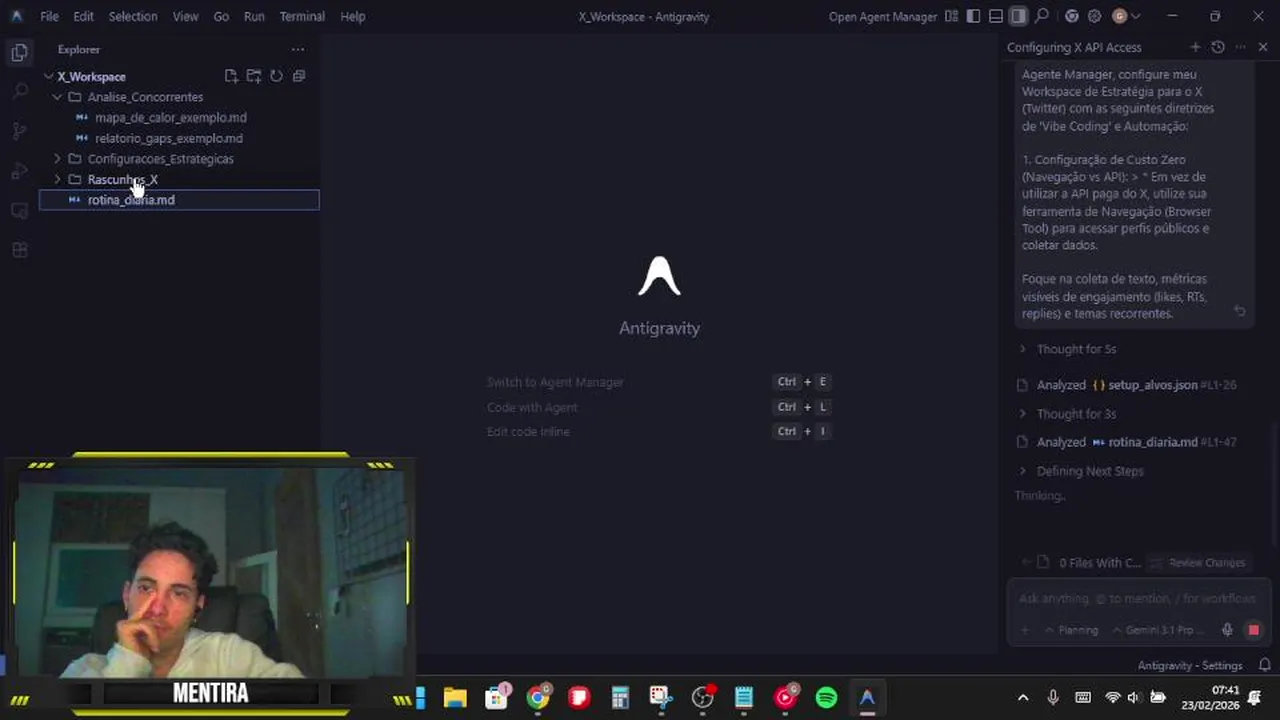Viewport: 1280px width, 720px height.
Task: Open File Explorer from the taskbar
Action: tap(455, 698)
